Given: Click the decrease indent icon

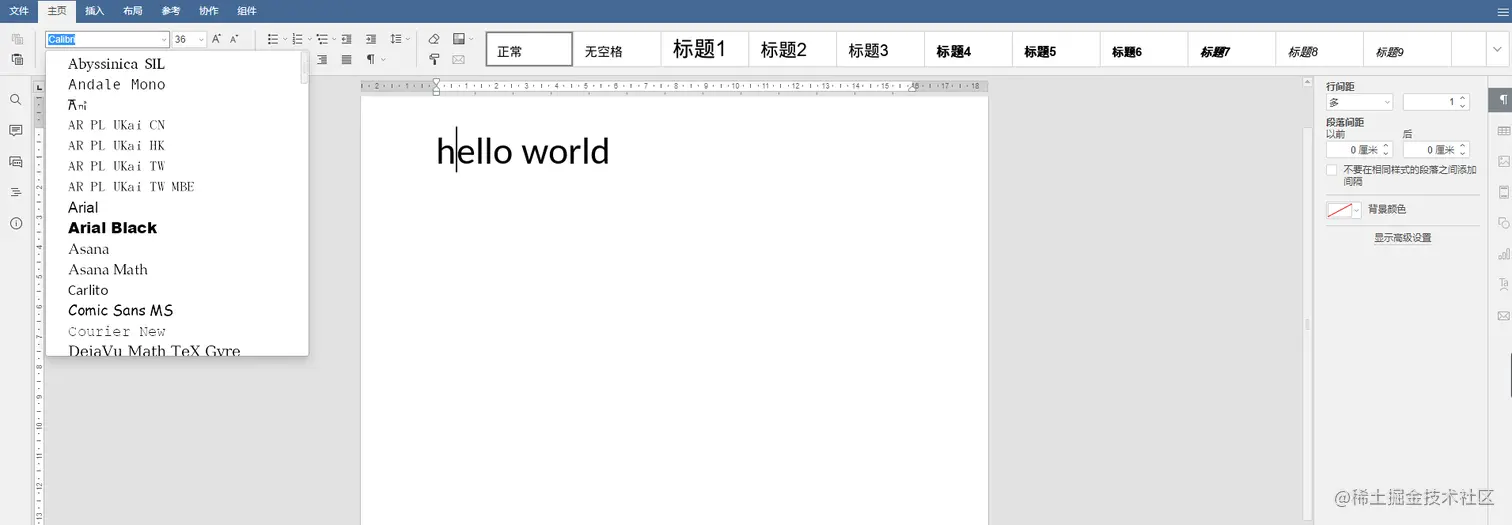Looking at the screenshot, I should [x=347, y=39].
